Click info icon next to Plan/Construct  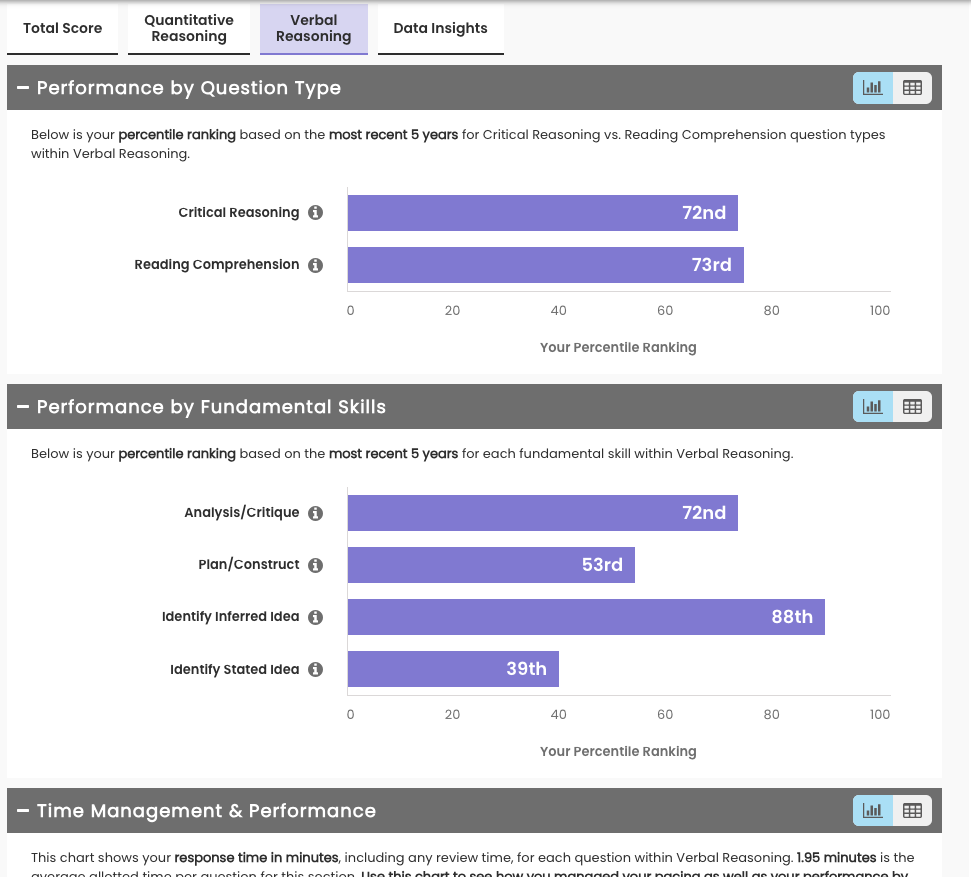316,565
